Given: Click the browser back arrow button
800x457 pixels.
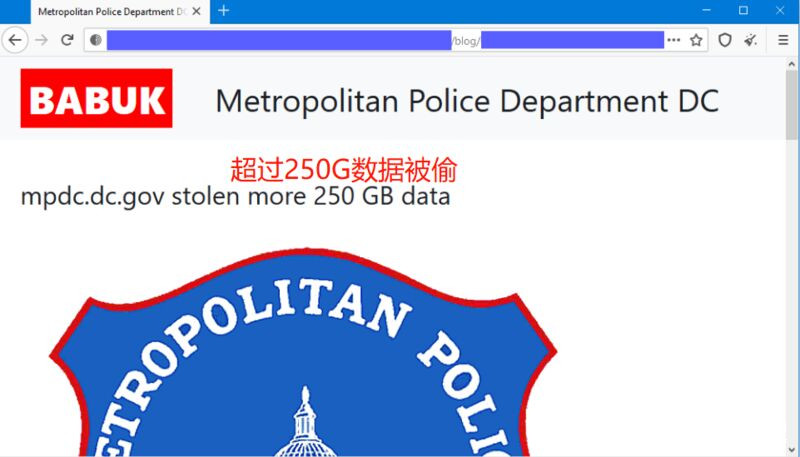Looking at the screenshot, I should coord(15,40).
